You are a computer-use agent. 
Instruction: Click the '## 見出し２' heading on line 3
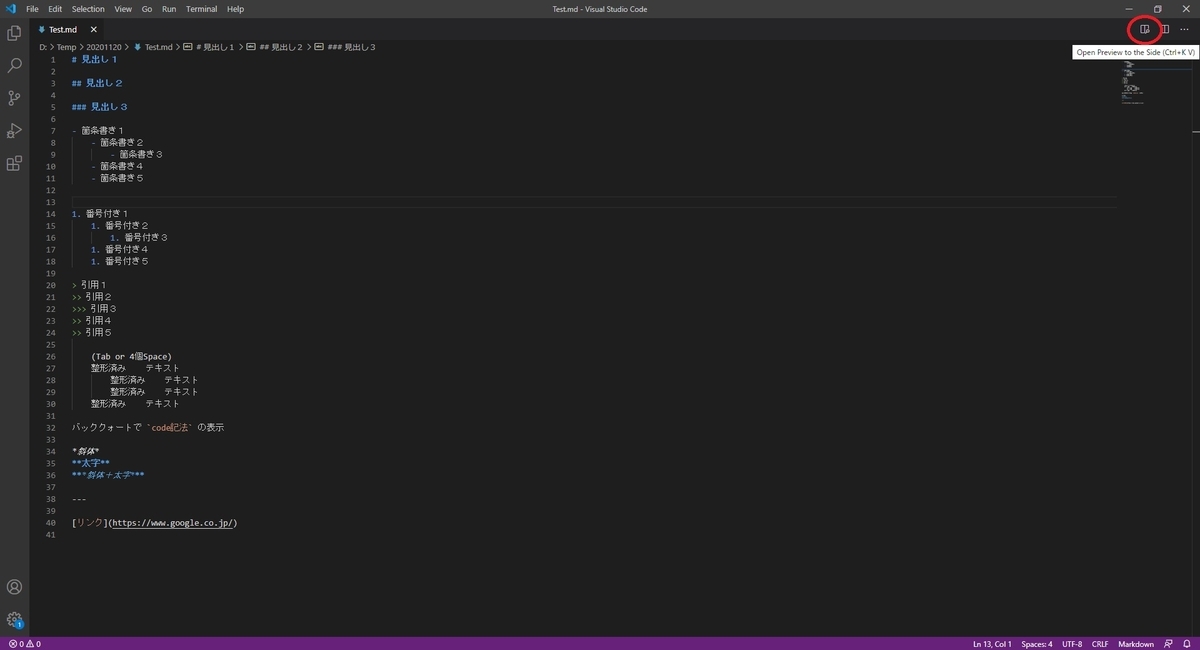[x=98, y=83]
